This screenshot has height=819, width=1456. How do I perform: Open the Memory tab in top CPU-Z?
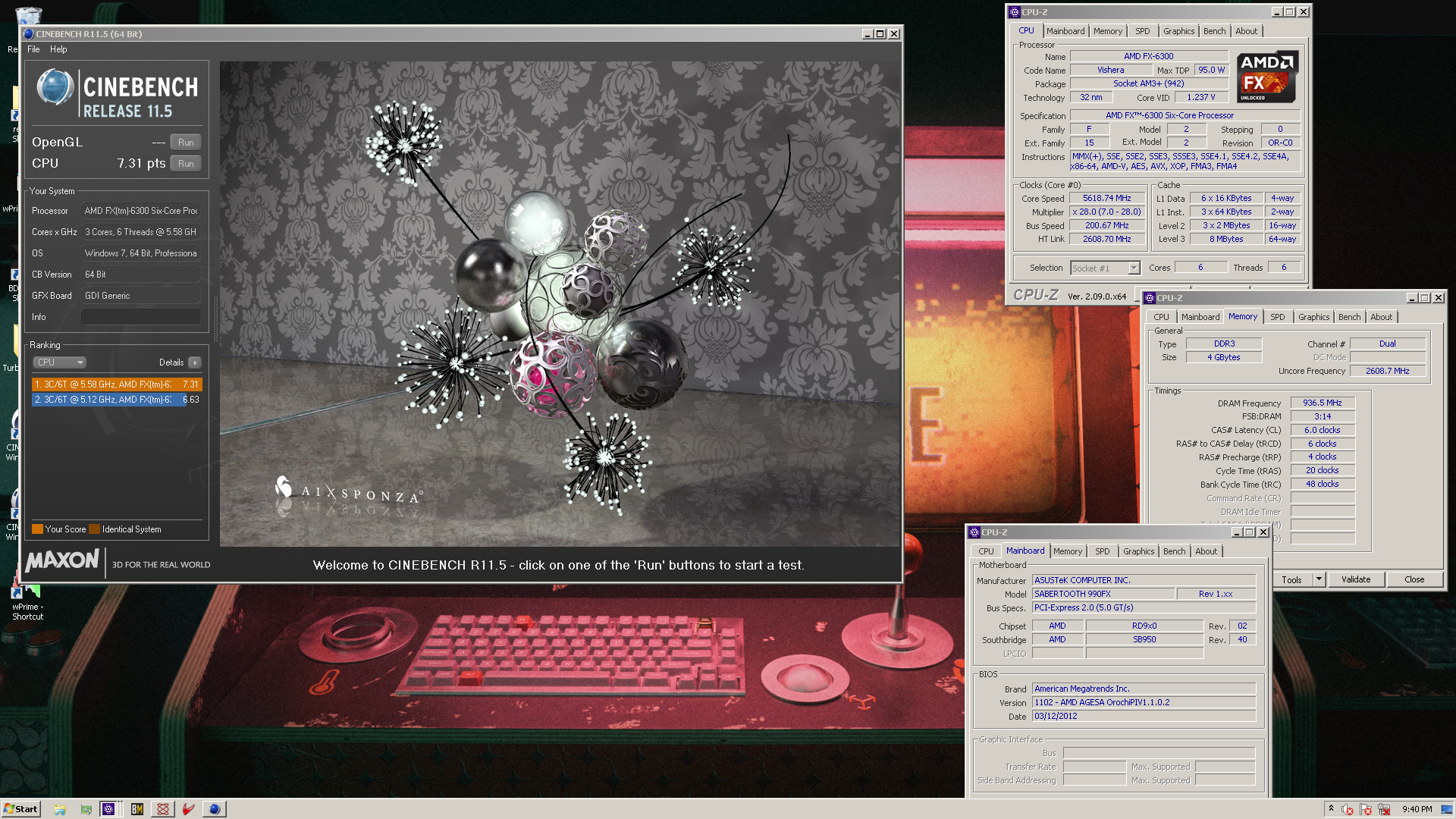[x=1108, y=31]
